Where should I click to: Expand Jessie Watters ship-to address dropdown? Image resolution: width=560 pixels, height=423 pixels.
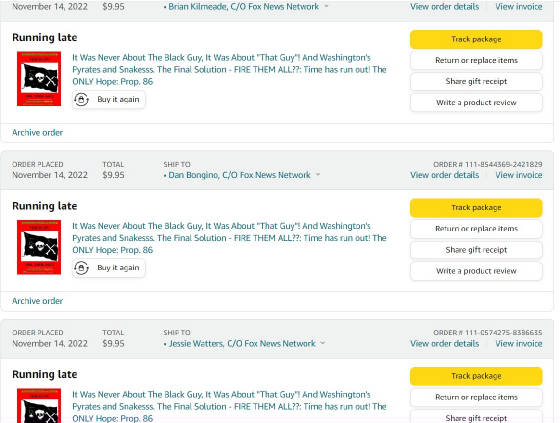click(322, 343)
